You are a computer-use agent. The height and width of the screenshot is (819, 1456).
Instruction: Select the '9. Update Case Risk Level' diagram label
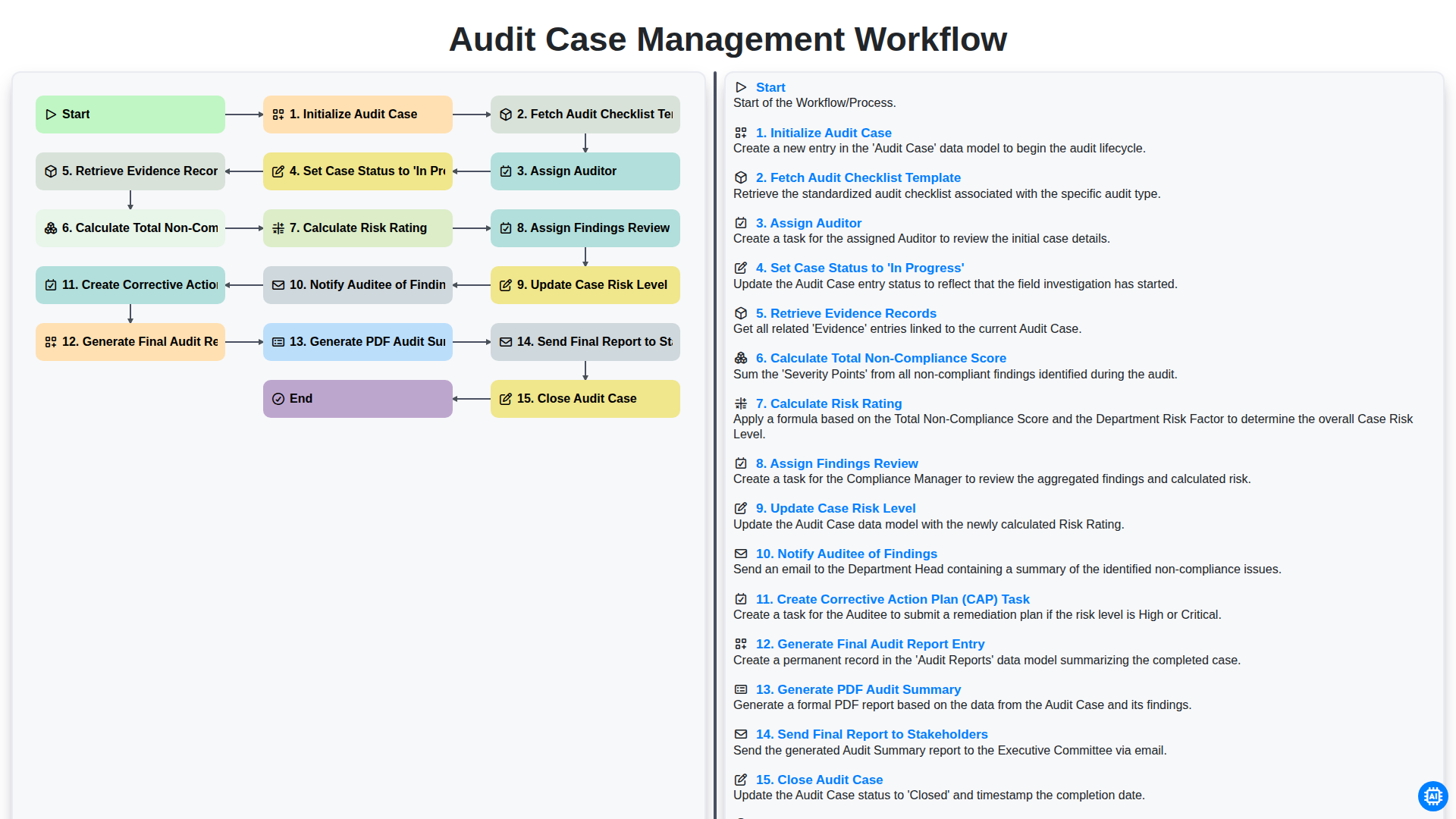point(592,285)
